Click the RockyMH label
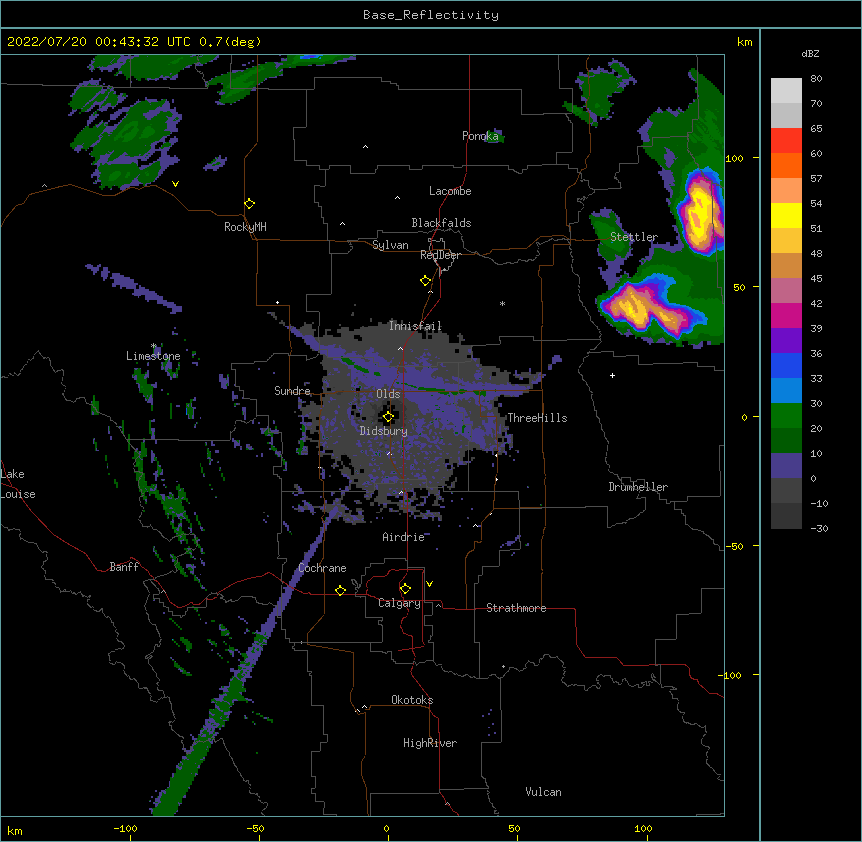The image size is (862, 842). [x=245, y=227]
